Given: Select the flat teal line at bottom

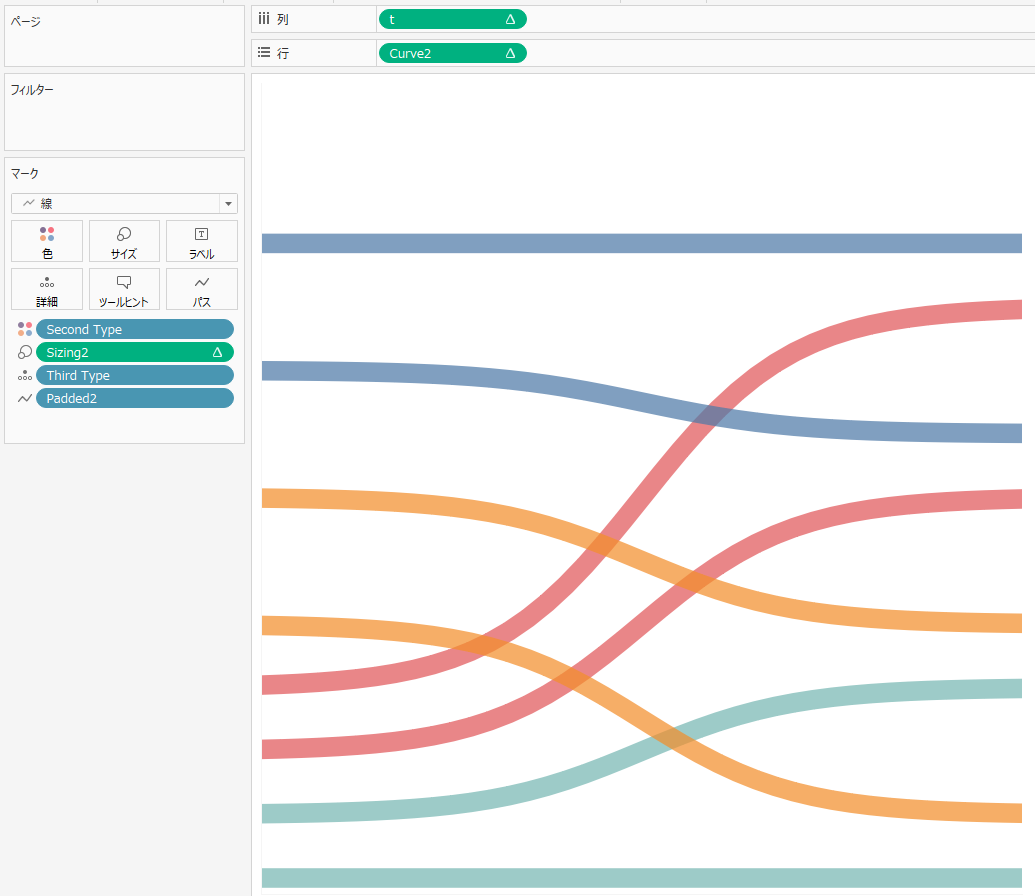Looking at the screenshot, I should coord(642,878).
